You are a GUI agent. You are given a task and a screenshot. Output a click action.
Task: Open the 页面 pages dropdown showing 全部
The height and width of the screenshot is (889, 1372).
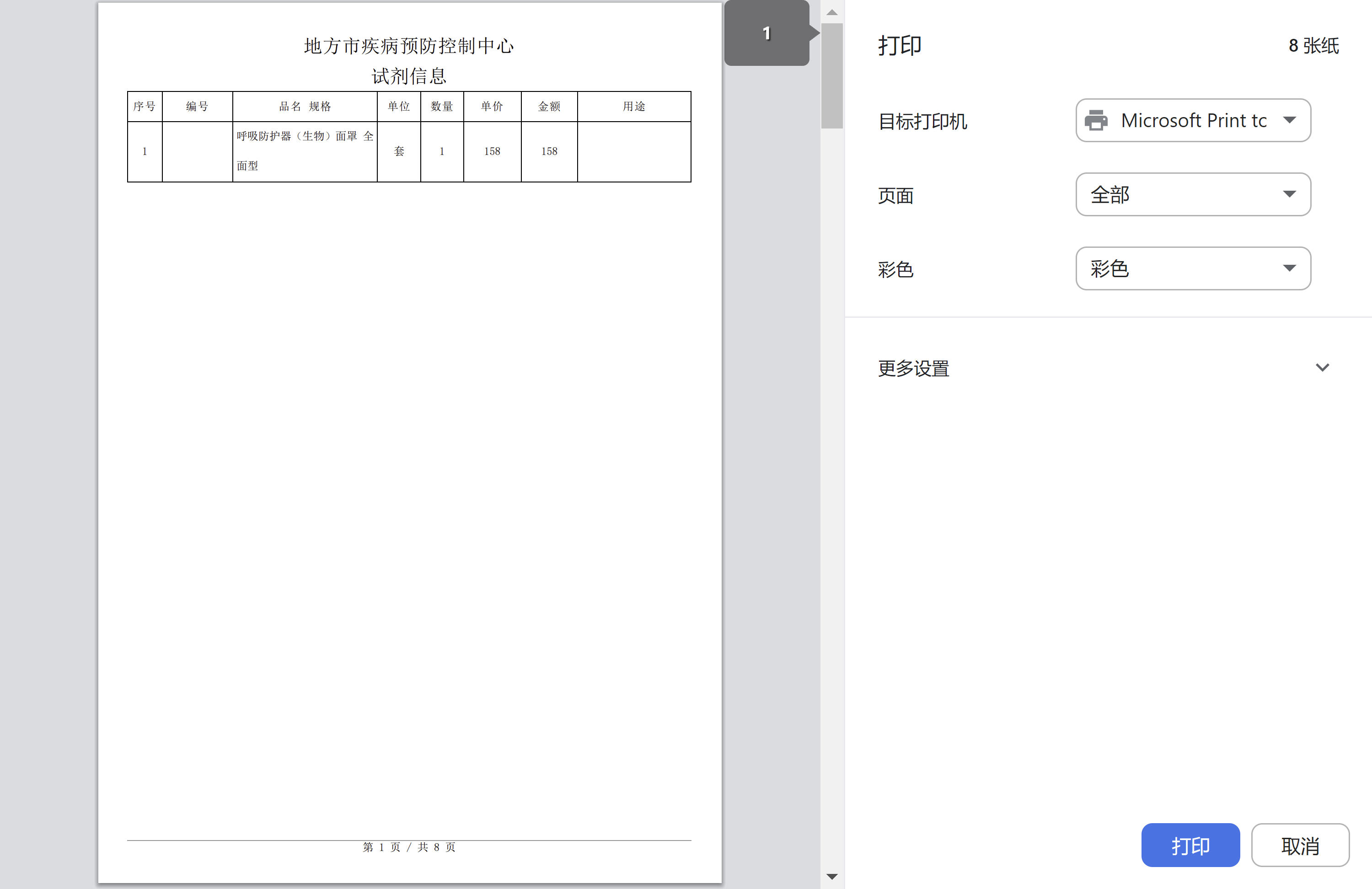[x=1193, y=194]
